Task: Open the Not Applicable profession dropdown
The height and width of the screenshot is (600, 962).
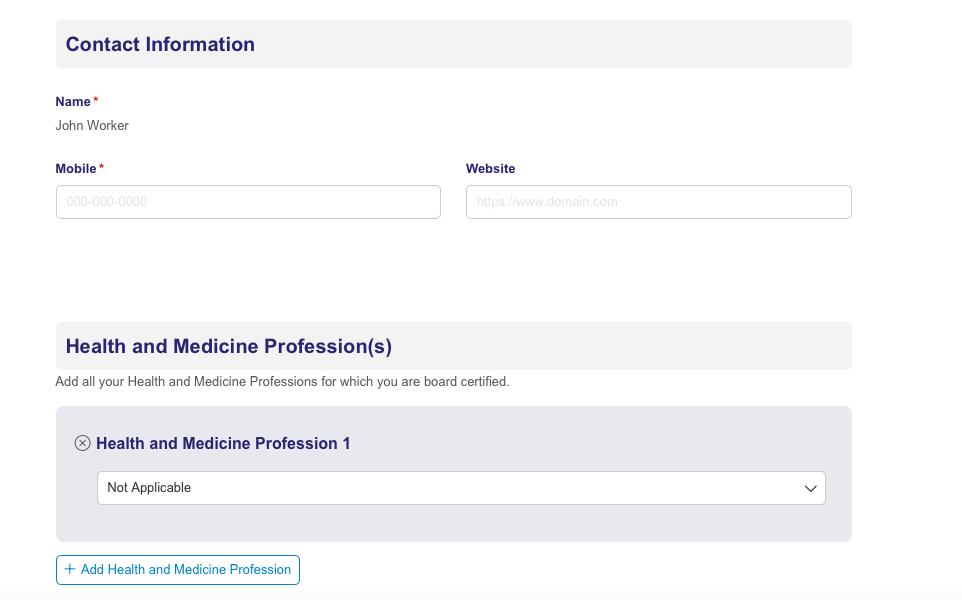Action: pyautogui.click(x=461, y=488)
